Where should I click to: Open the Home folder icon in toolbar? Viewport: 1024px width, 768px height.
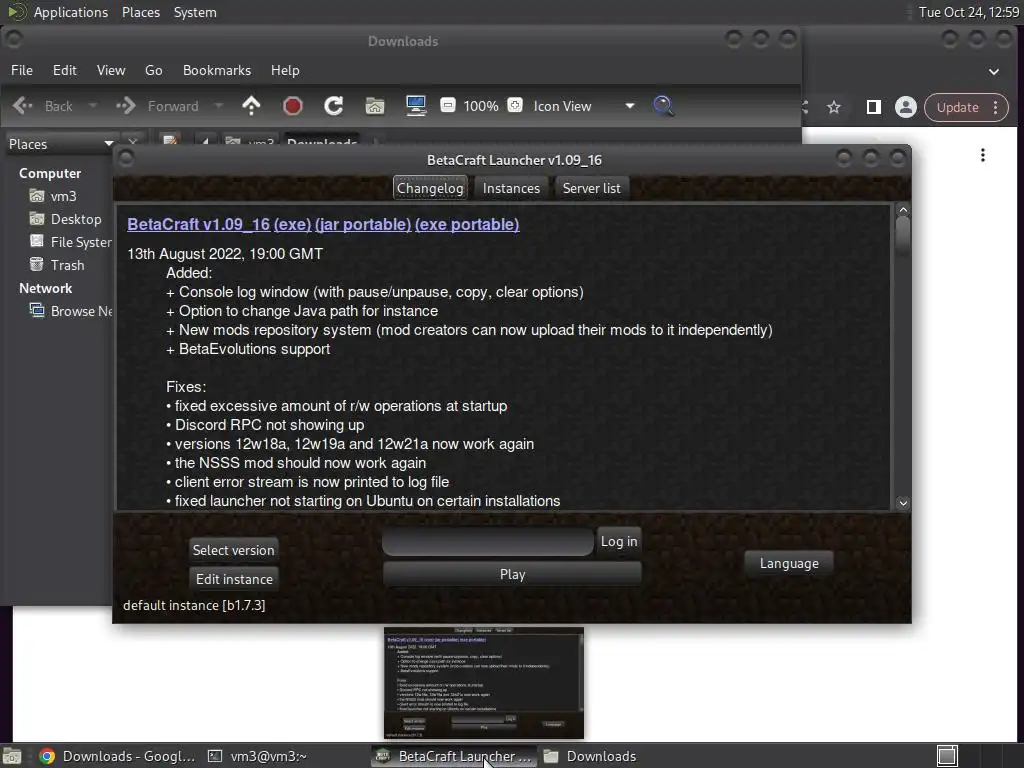coord(375,106)
